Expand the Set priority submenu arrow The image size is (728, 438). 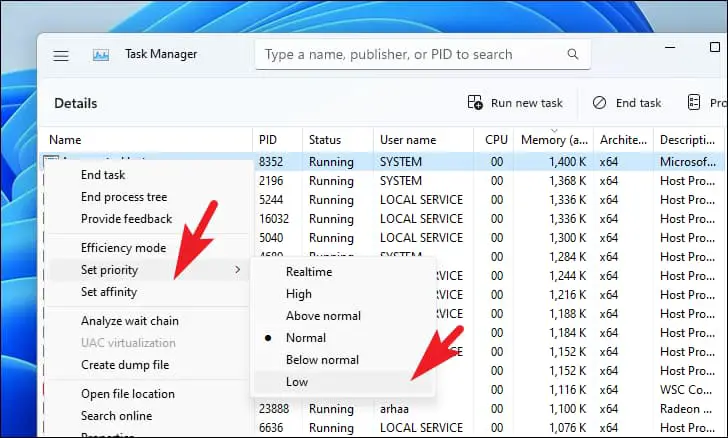(x=238, y=270)
